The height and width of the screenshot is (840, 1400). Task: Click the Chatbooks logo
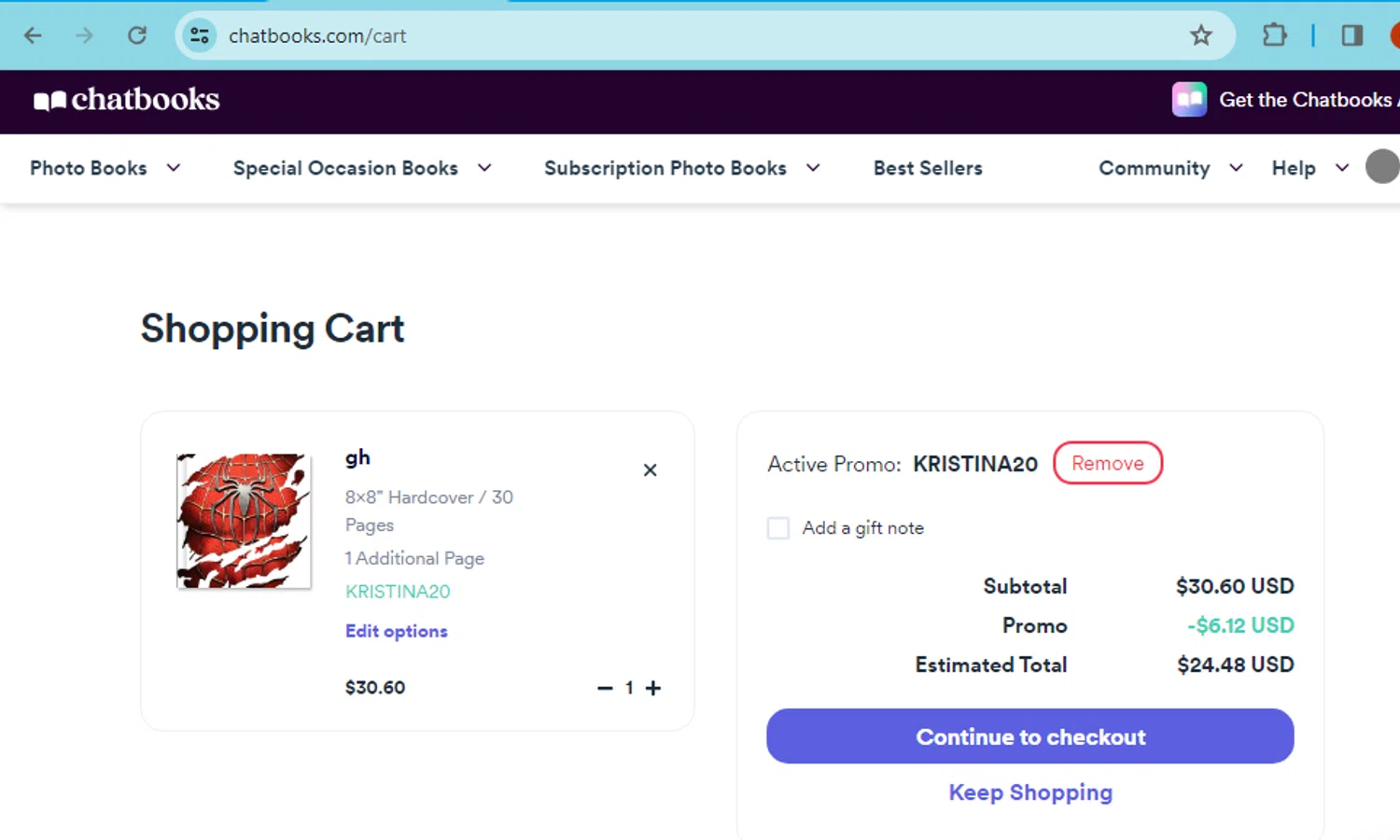(127, 100)
